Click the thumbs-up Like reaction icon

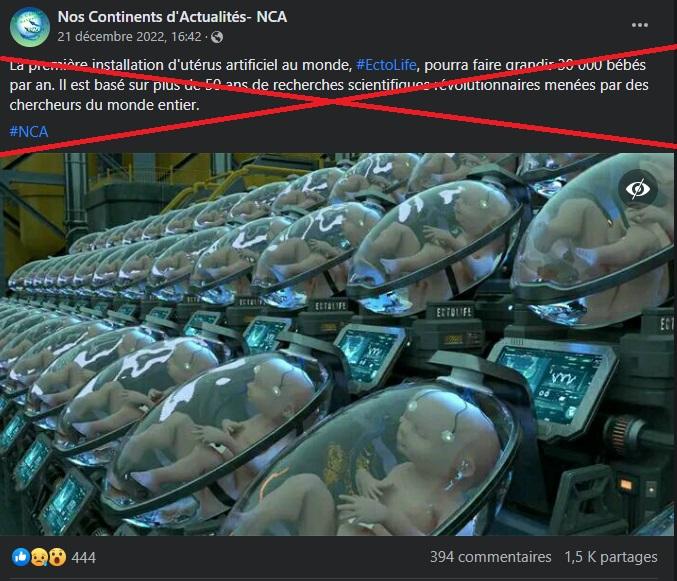pyautogui.click(x=20, y=557)
